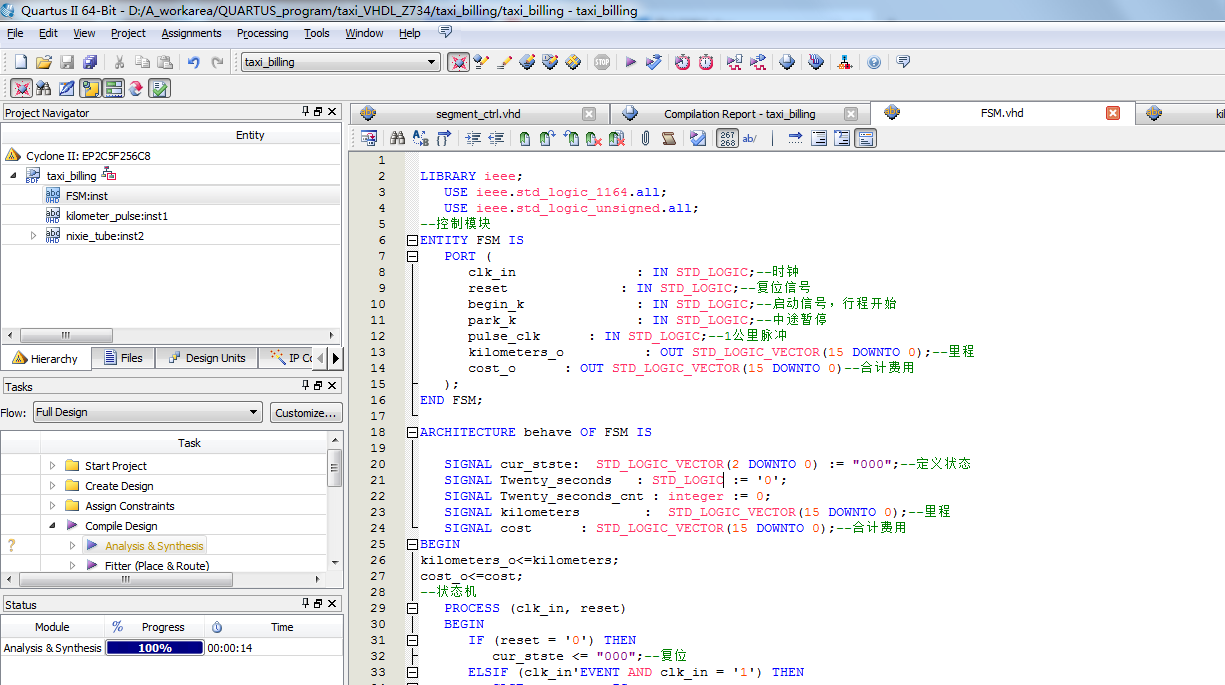Collapse the ARCHITECTURE behave code block
Screen dimensions: 1225x685
pos(411,432)
